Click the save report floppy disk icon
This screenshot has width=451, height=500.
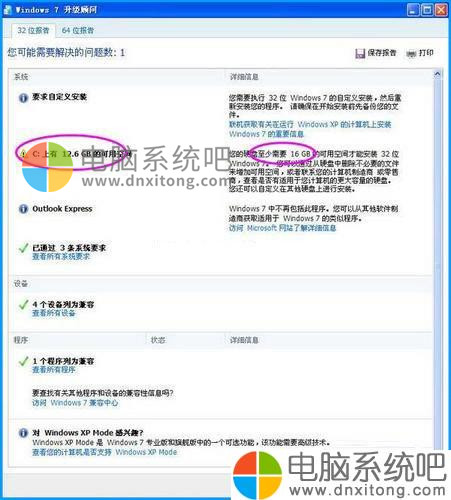click(x=360, y=54)
